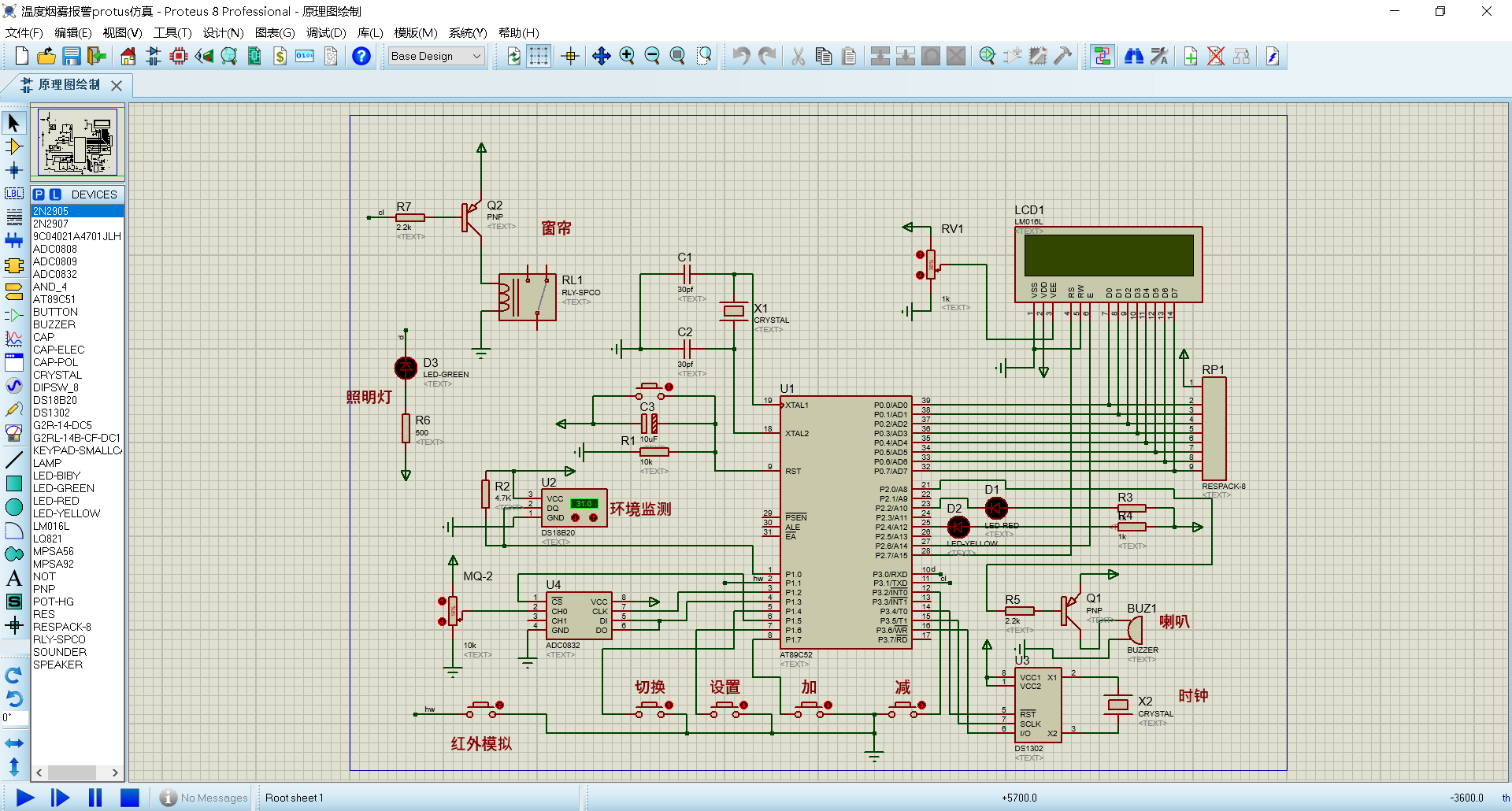This screenshot has width=1512, height=811.
Task: Open 工具(T) menu
Action: click(172, 32)
